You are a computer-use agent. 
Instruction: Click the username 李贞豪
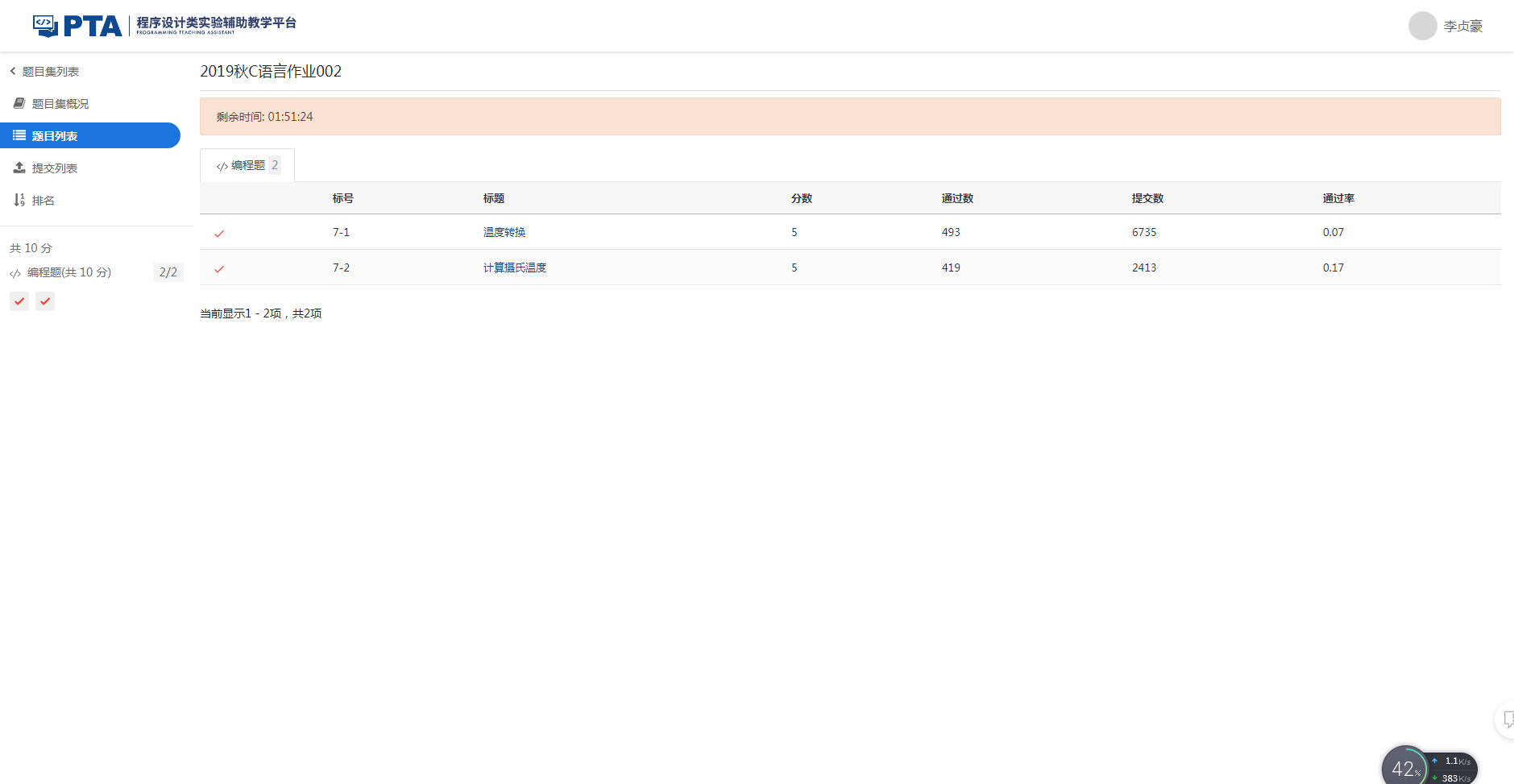pos(1463,26)
